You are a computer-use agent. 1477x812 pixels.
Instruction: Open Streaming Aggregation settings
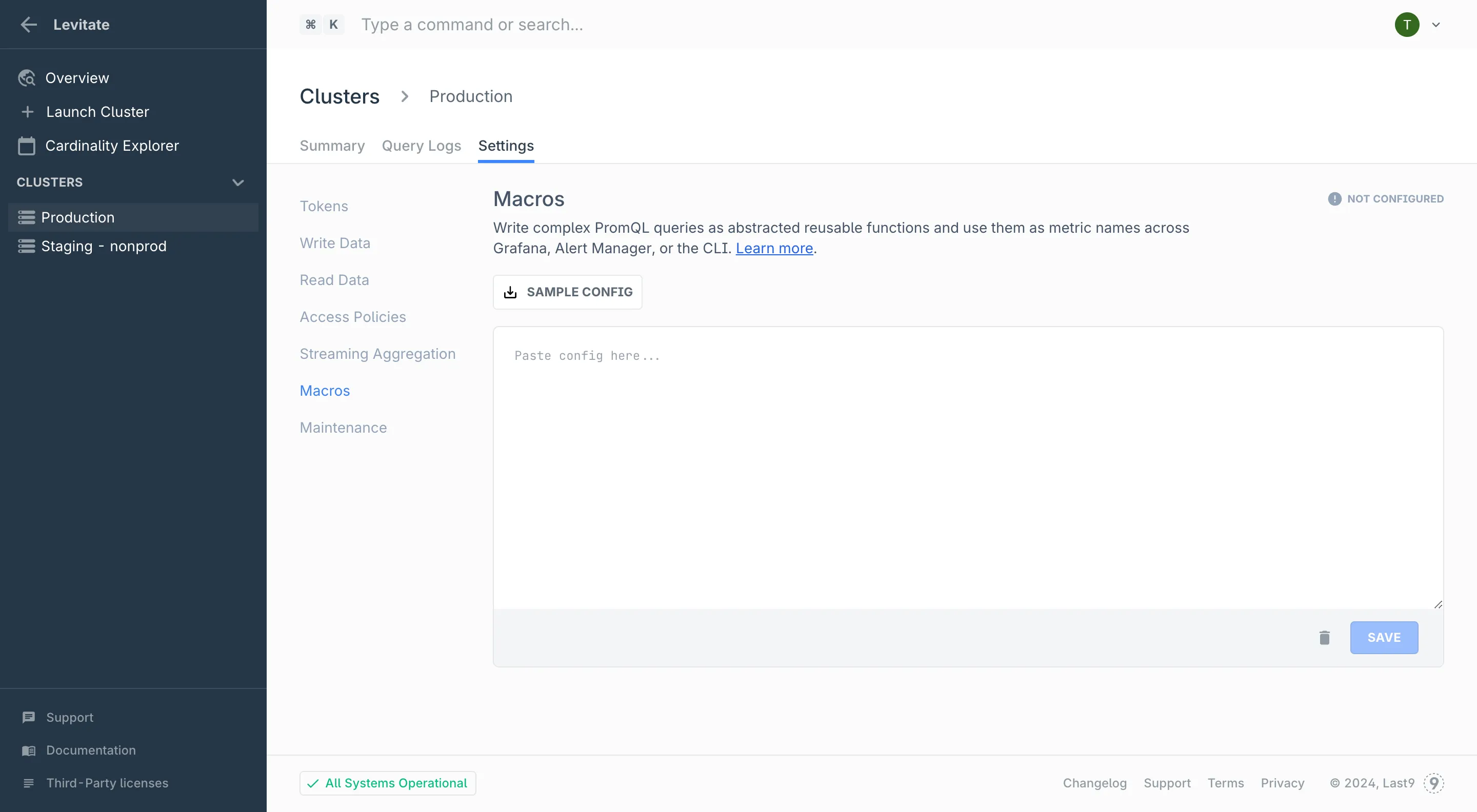click(x=377, y=354)
